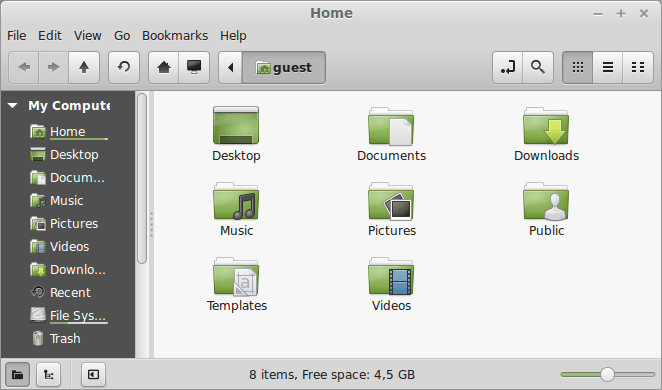Screen dimensions: 662x390
Task: Open Home in the sidebar
Action: pos(68,132)
